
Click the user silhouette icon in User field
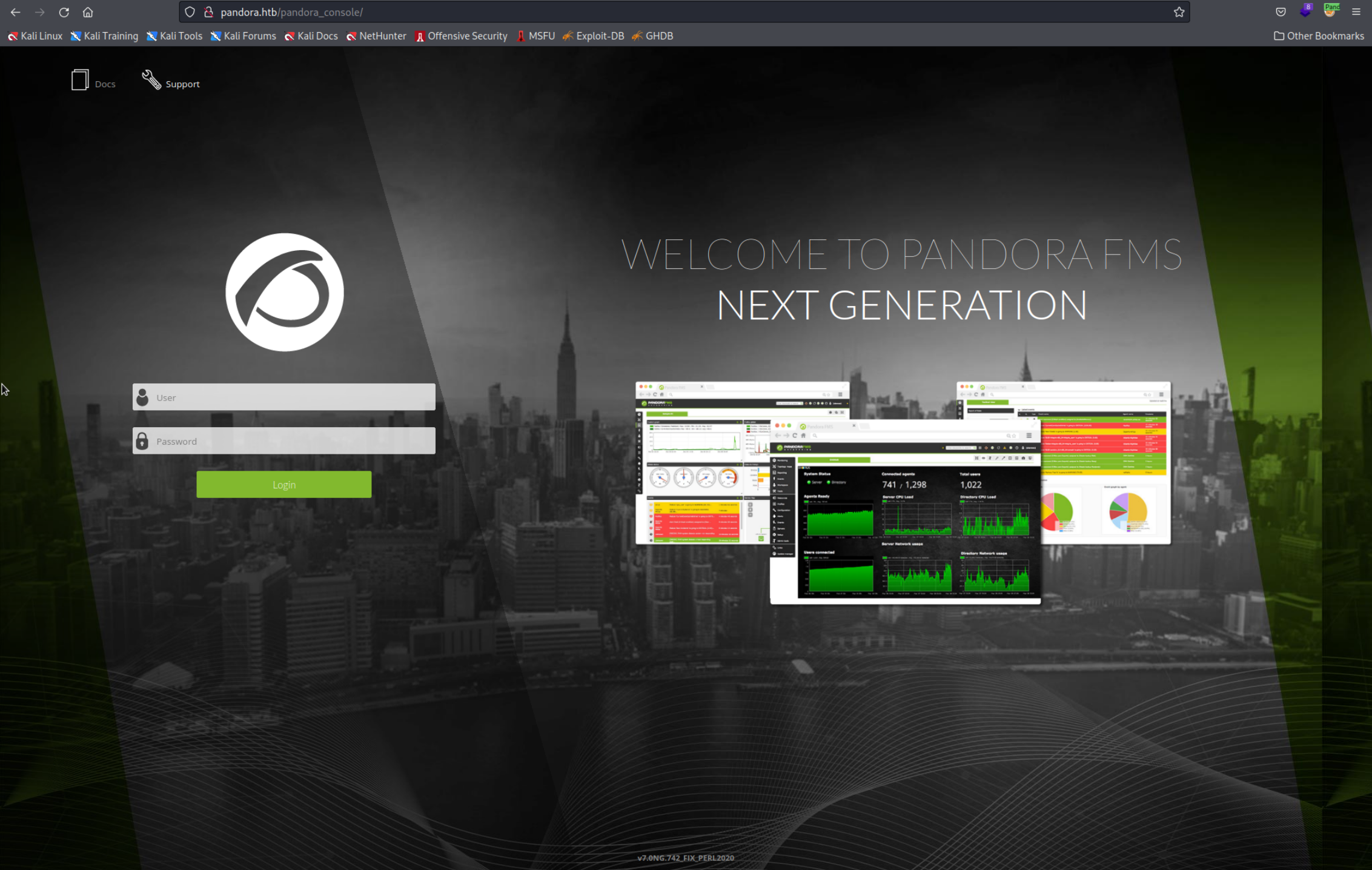click(x=142, y=397)
